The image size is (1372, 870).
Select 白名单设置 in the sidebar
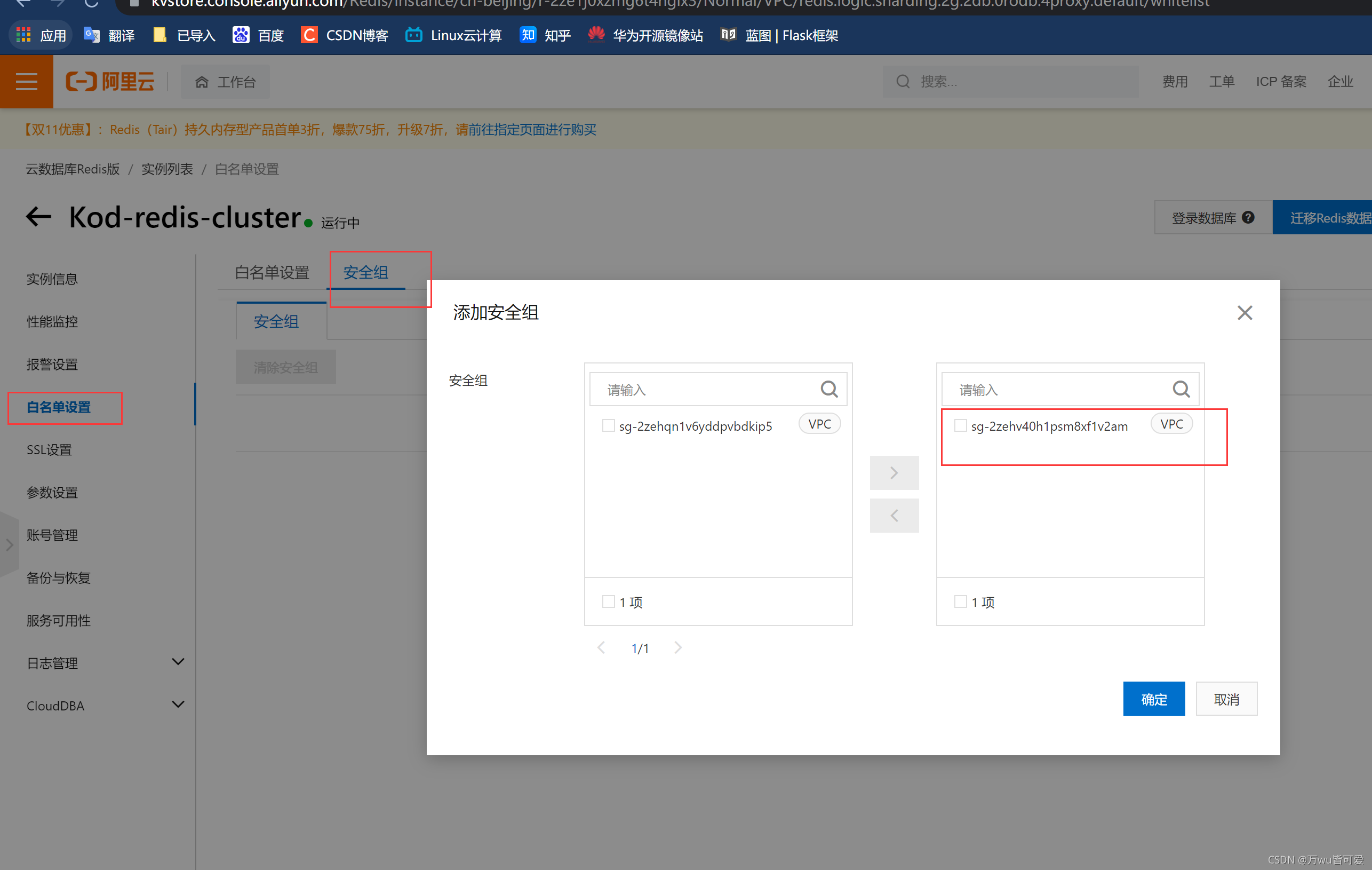click(x=59, y=407)
